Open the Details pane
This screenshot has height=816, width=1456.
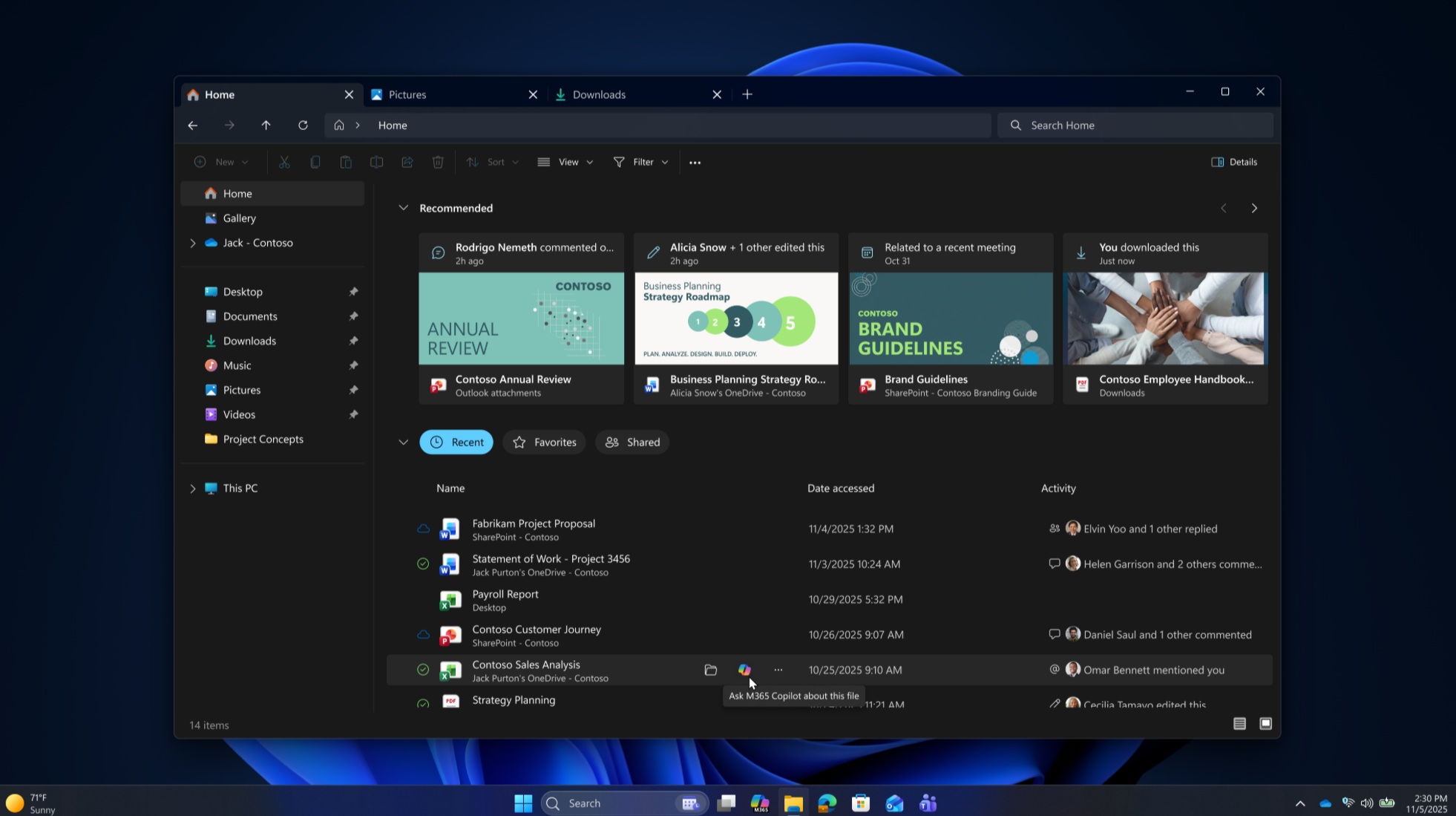1233,161
